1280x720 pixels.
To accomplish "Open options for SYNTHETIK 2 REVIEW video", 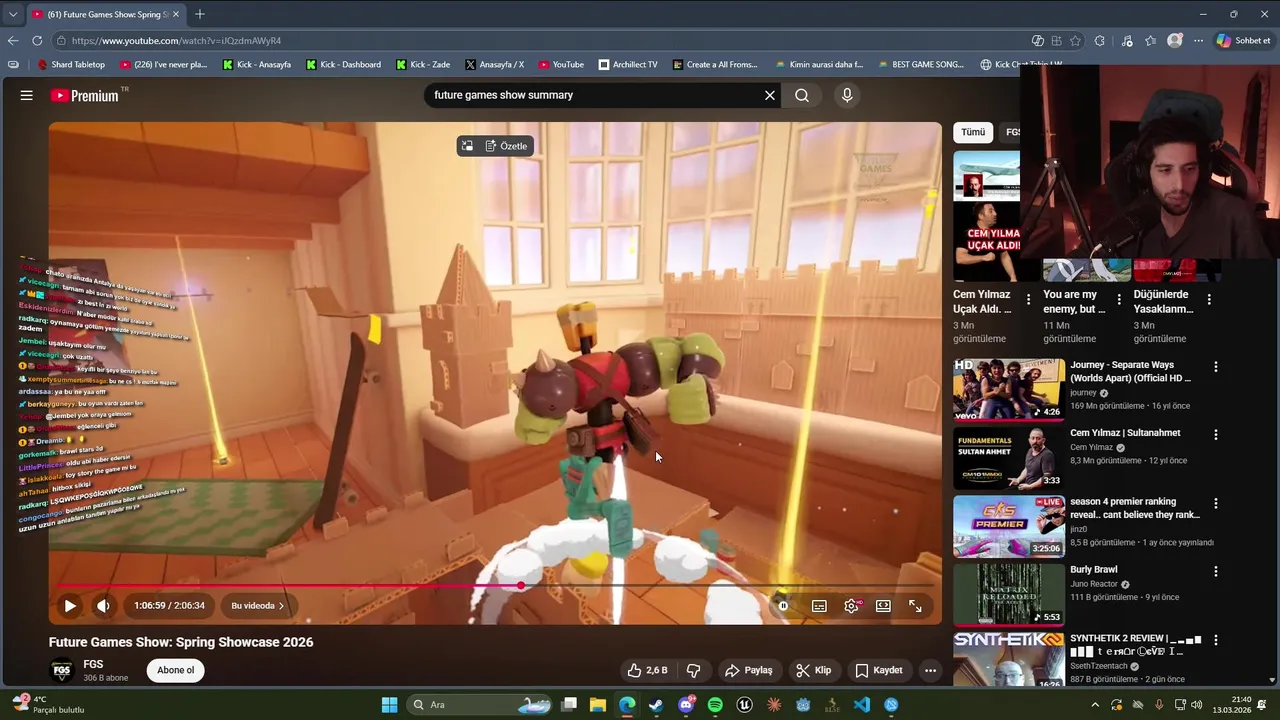I will (x=1216, y=640).
